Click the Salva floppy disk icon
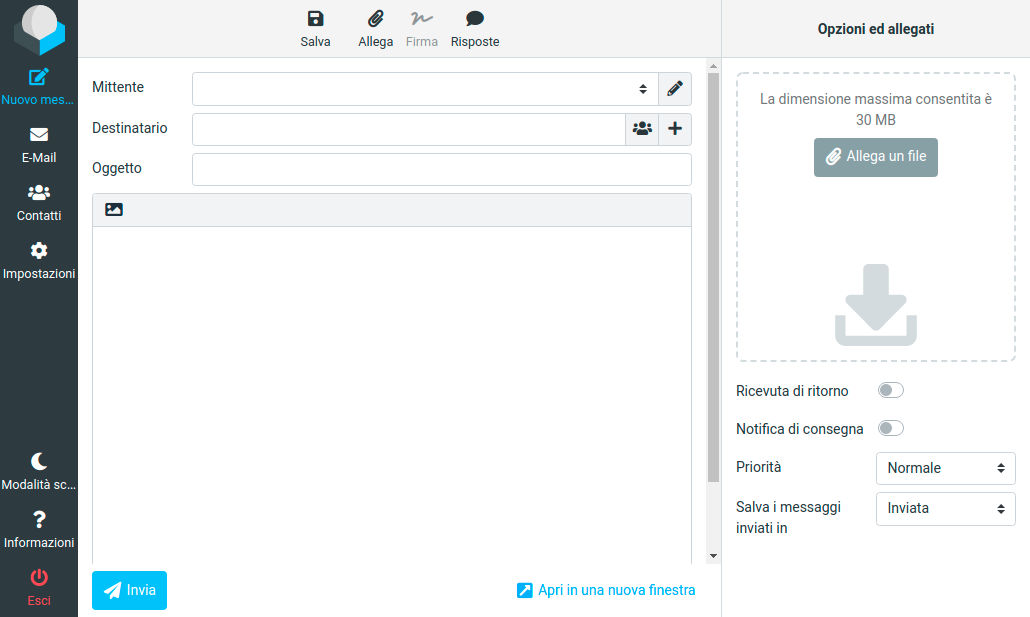Viewport: 1030px width, 617px height. click(315, 19)
